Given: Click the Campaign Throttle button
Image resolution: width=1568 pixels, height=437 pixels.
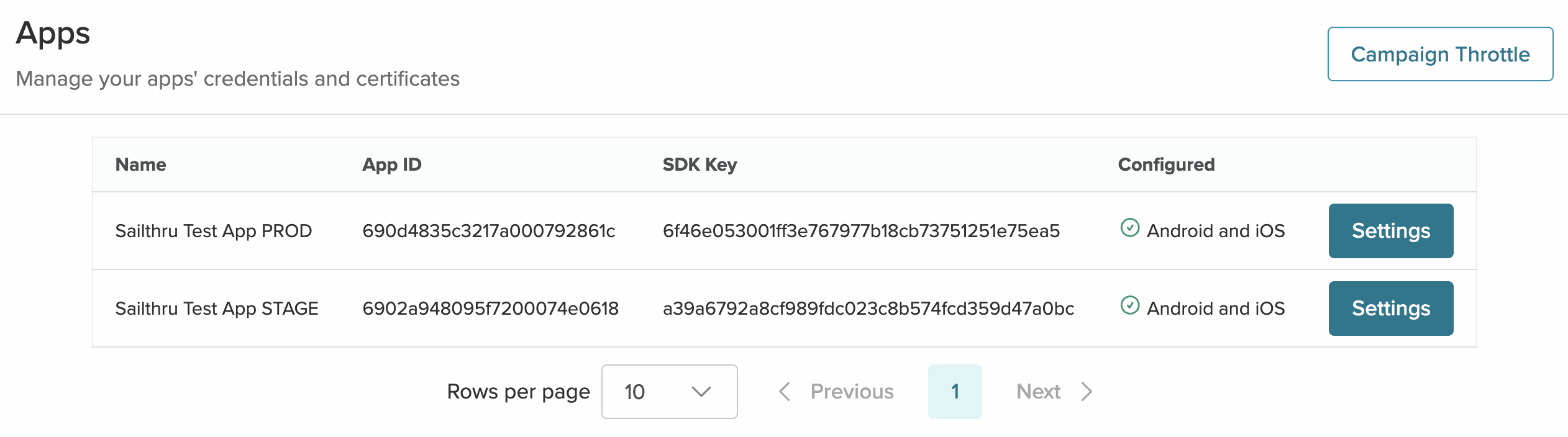Looking at the screenshot, I should [x=1439, y=54].
